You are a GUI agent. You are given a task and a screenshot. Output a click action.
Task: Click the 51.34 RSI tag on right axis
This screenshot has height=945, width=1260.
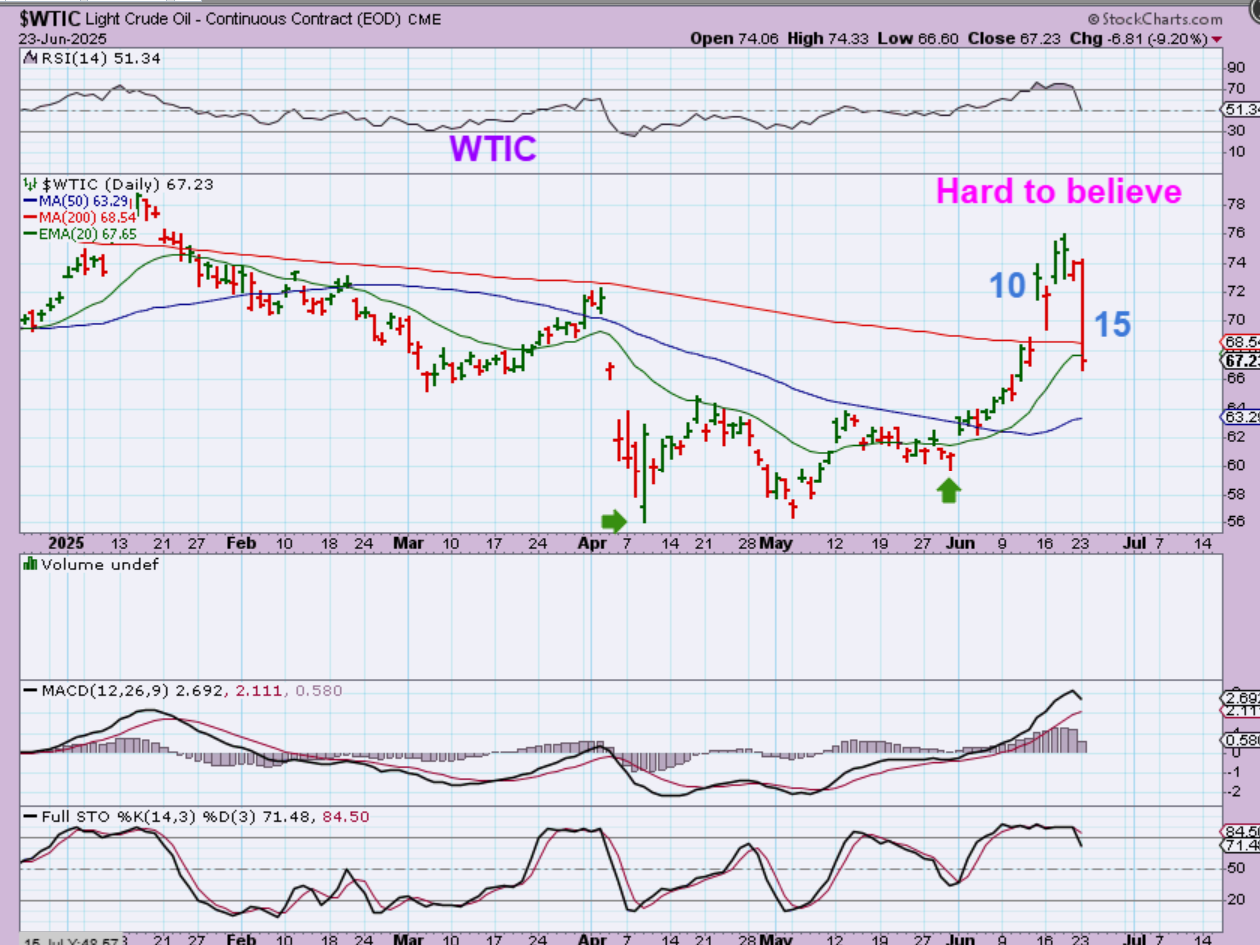pyautogui.click(x=1242, y=110)
